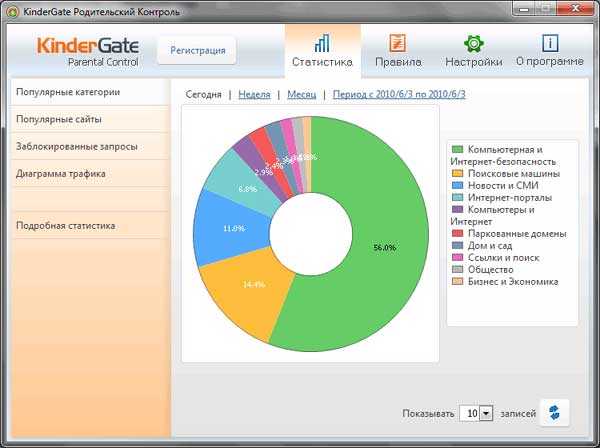
Task: Open the Период date range link
Action: (x=399, y=94)
